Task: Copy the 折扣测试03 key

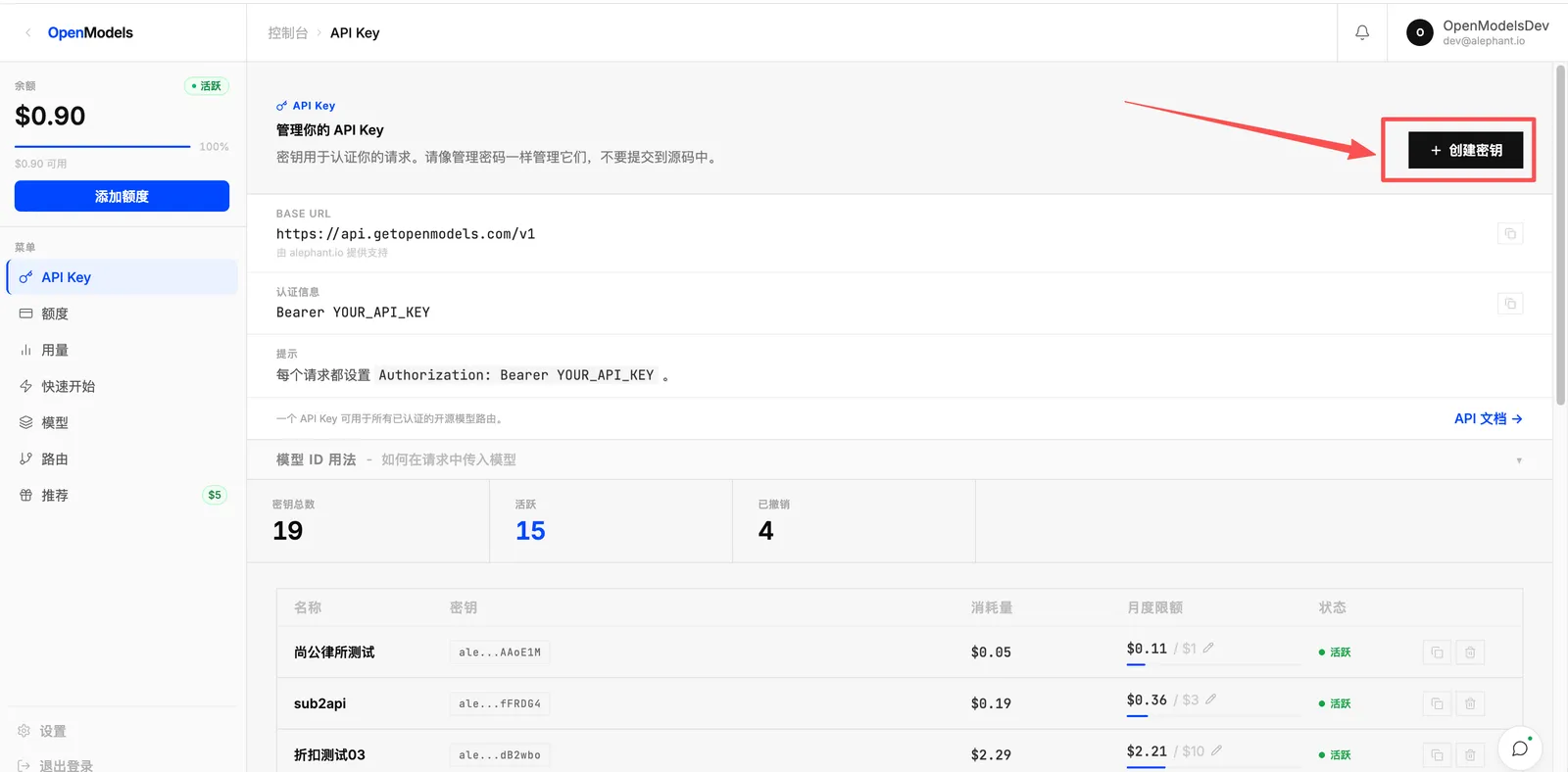Action: coord(1437,754)
